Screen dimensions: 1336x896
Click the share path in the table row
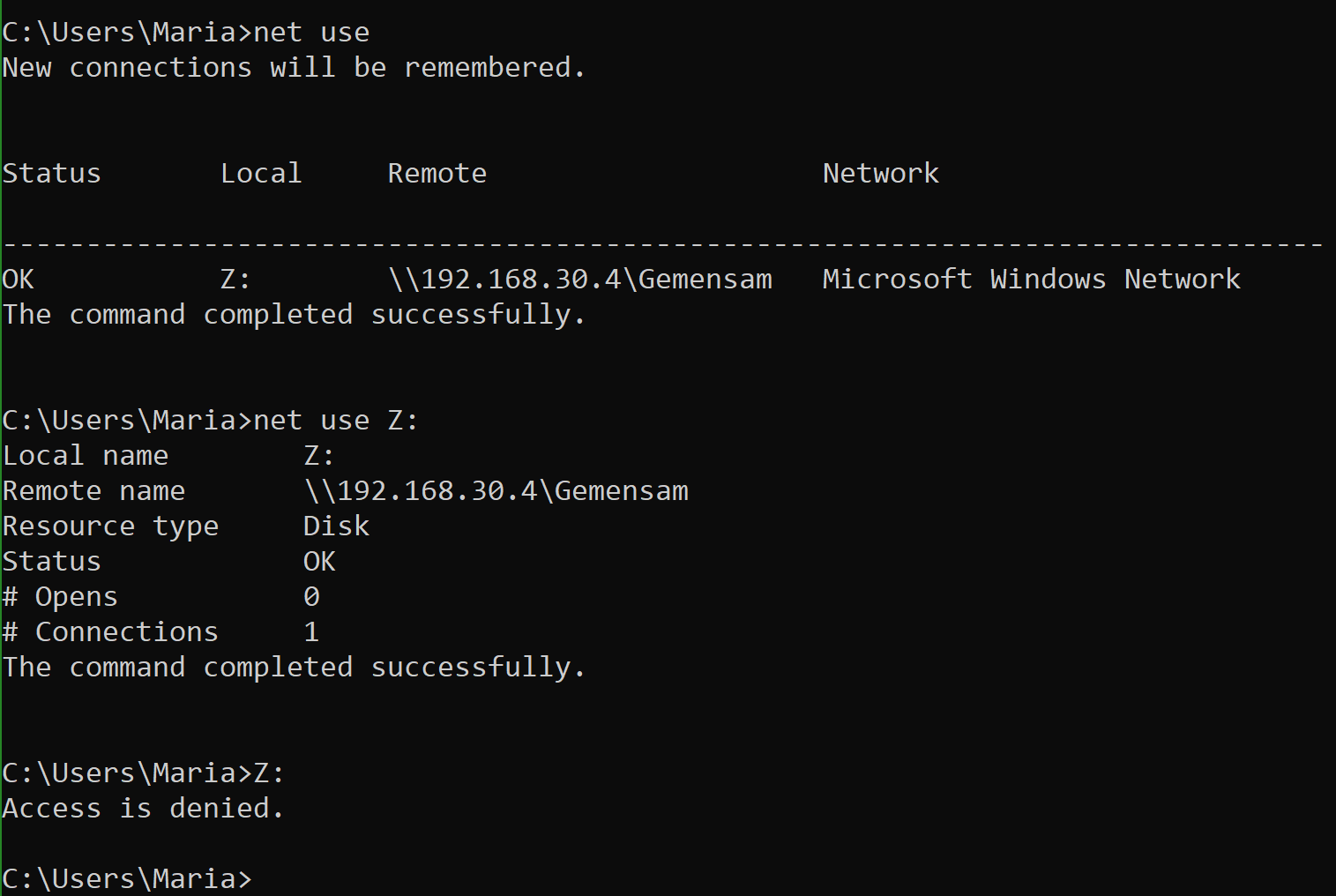click(x=580, y=280)
